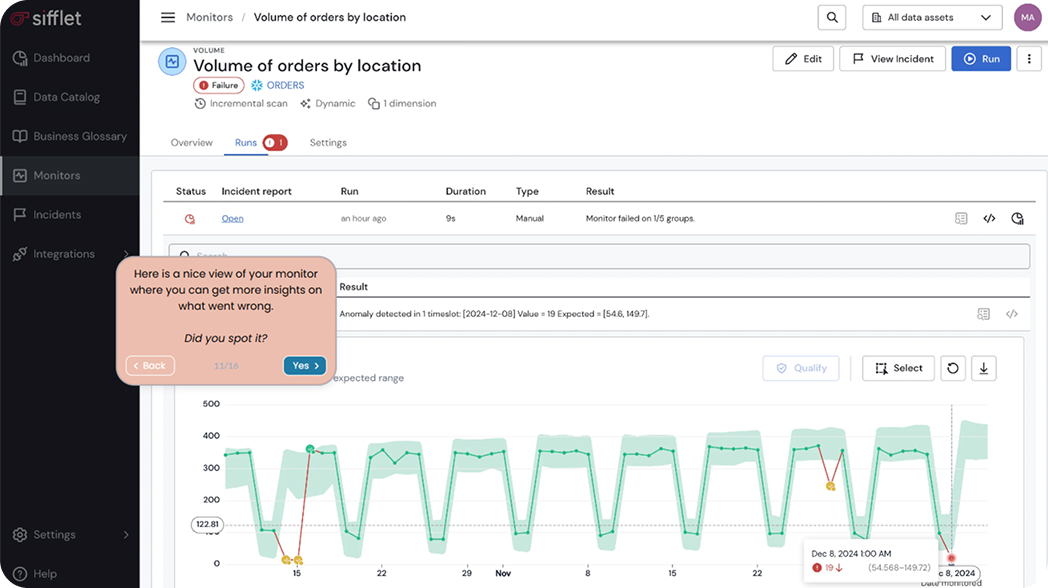Viewport: 1048px width, 588px height.
Task: Click Yes in the tour popup
Action: point(305,365)
